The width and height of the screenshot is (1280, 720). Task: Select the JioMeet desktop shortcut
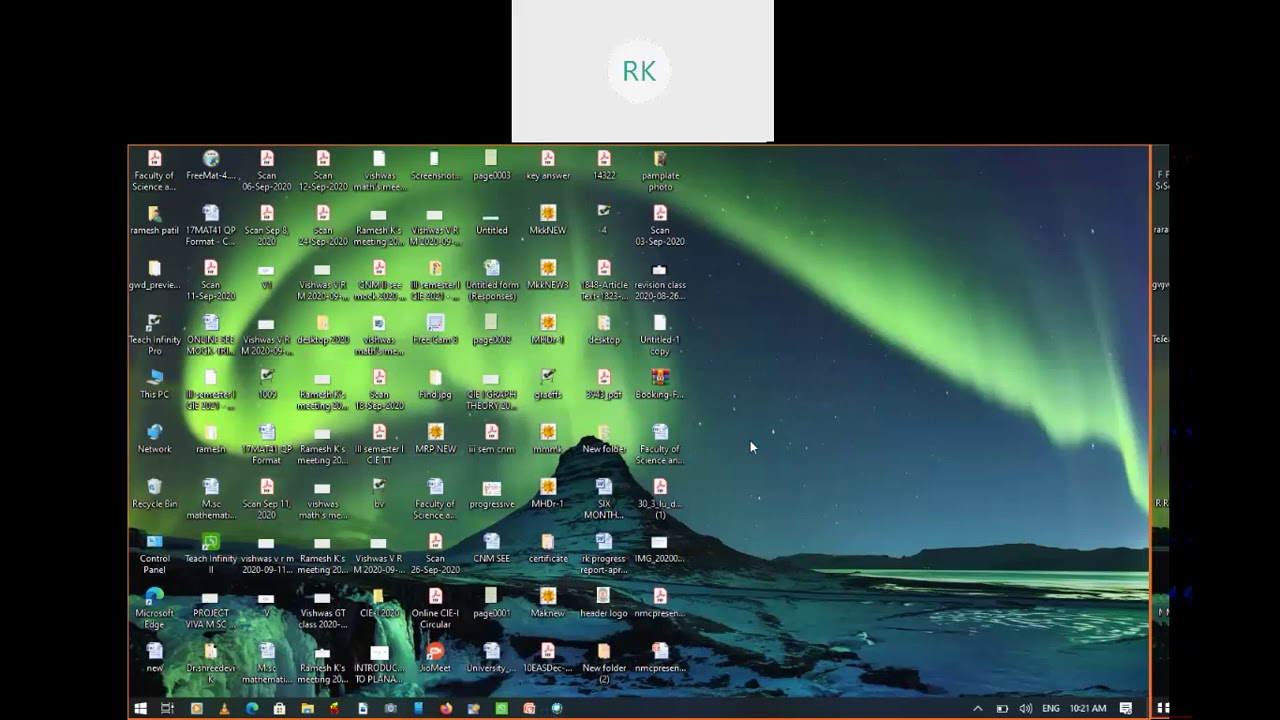click(x=435, y=658)
